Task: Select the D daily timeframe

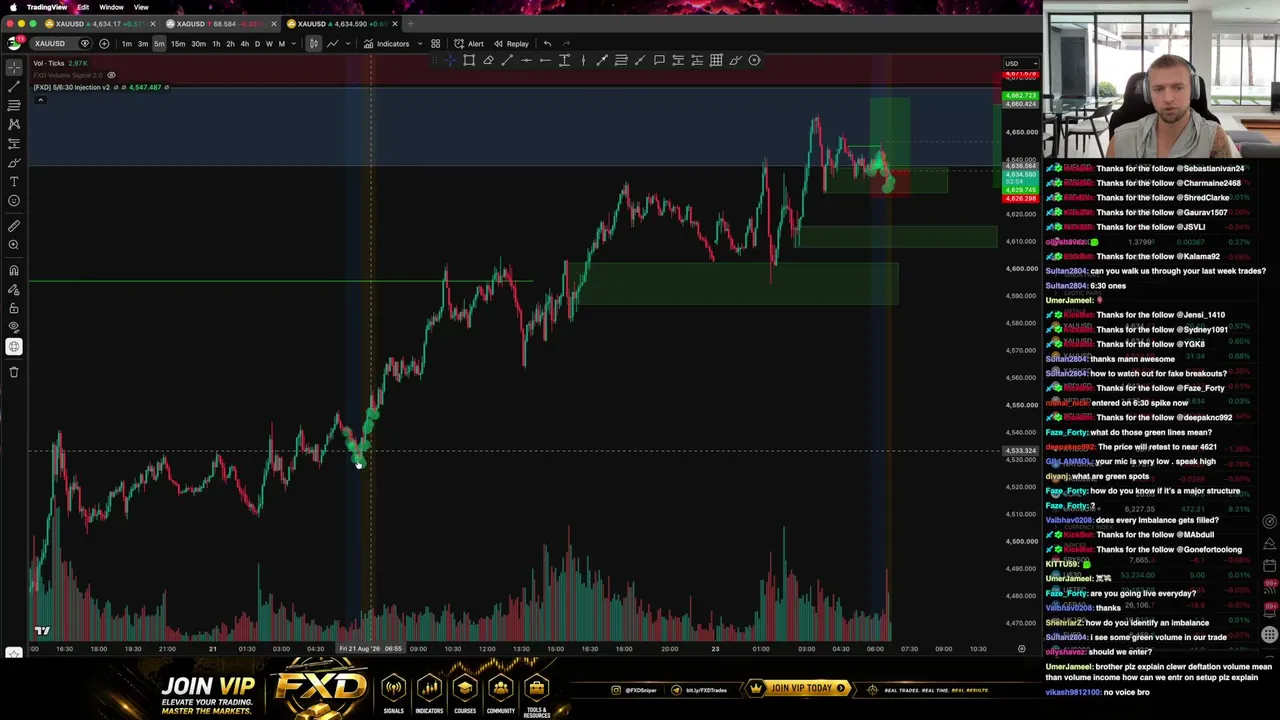Action: 257,44
